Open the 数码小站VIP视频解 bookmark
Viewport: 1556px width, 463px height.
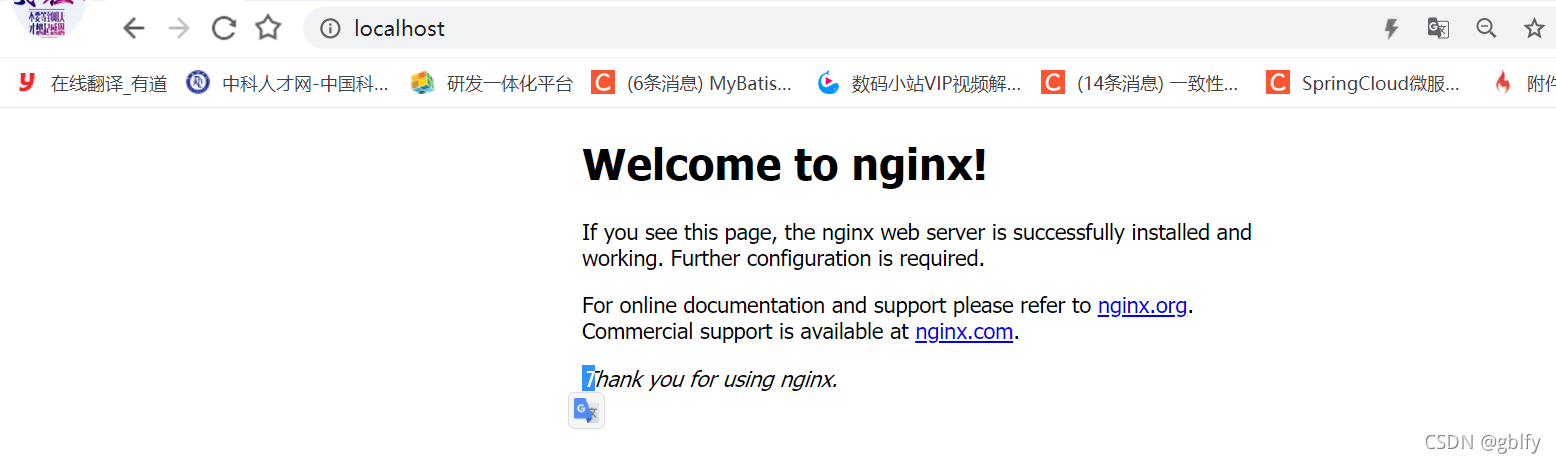tap(919, 84)
